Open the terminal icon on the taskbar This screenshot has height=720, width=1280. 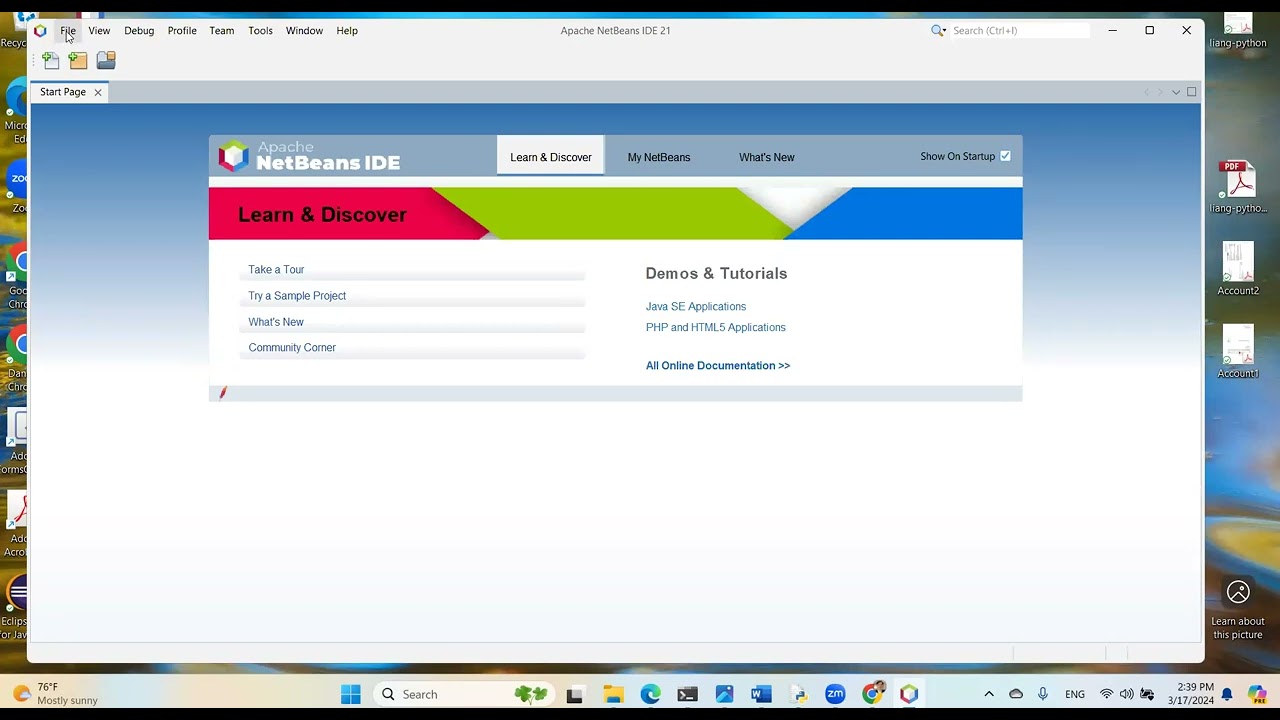[687, 694]
